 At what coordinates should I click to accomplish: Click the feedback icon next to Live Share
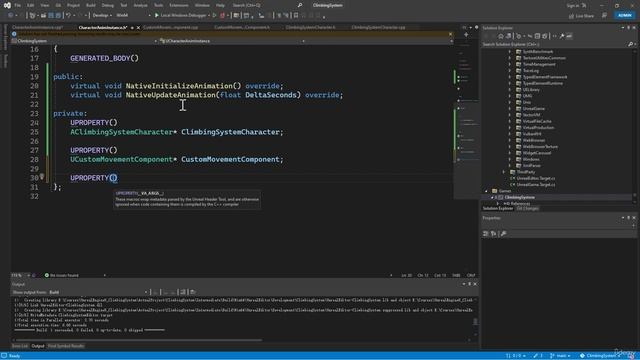pos(604,16)
